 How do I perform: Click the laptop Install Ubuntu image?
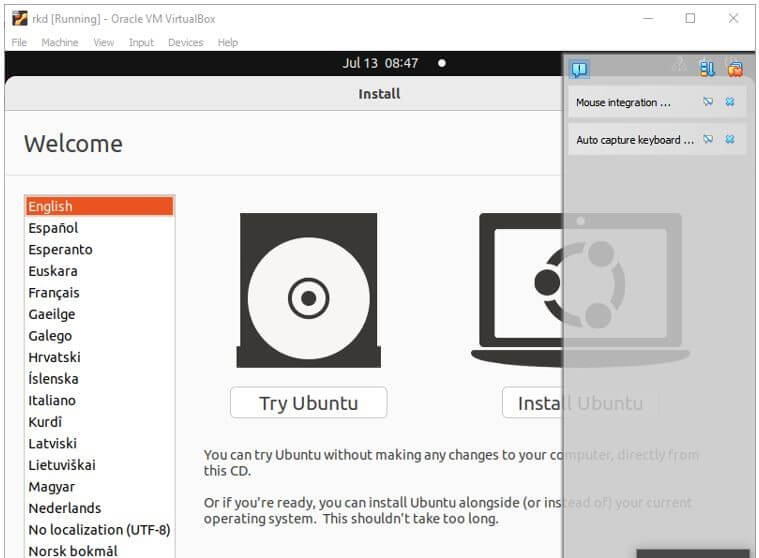(580, 289)
